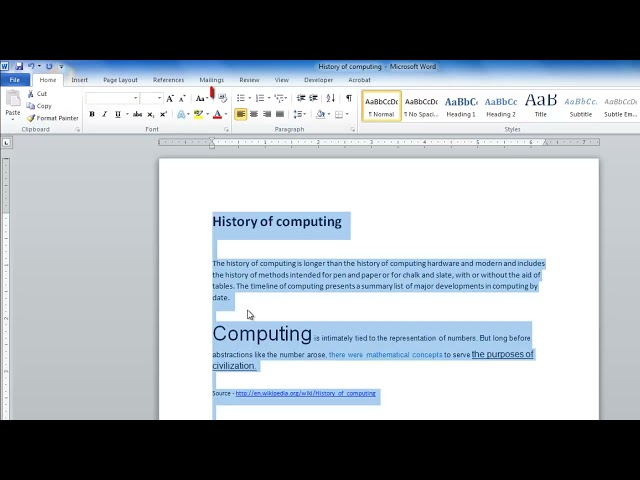The width and height of the screenshot is (640, 480).
Task: Click the Paste clipboard icon
Action: (13, 99)
